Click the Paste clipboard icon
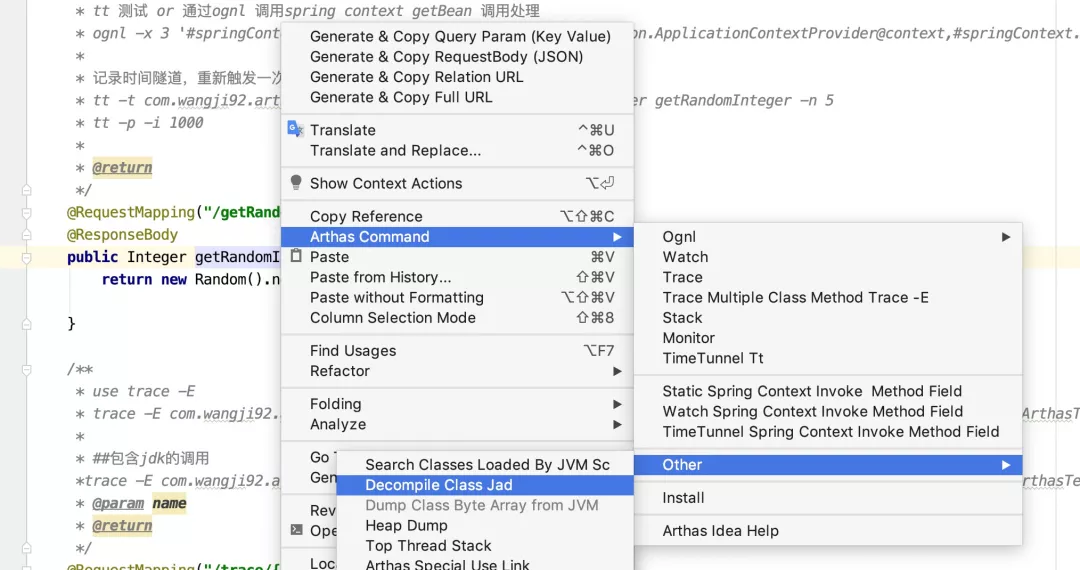The width and height of the screenshot is (1080, 570). pos(295,256)
